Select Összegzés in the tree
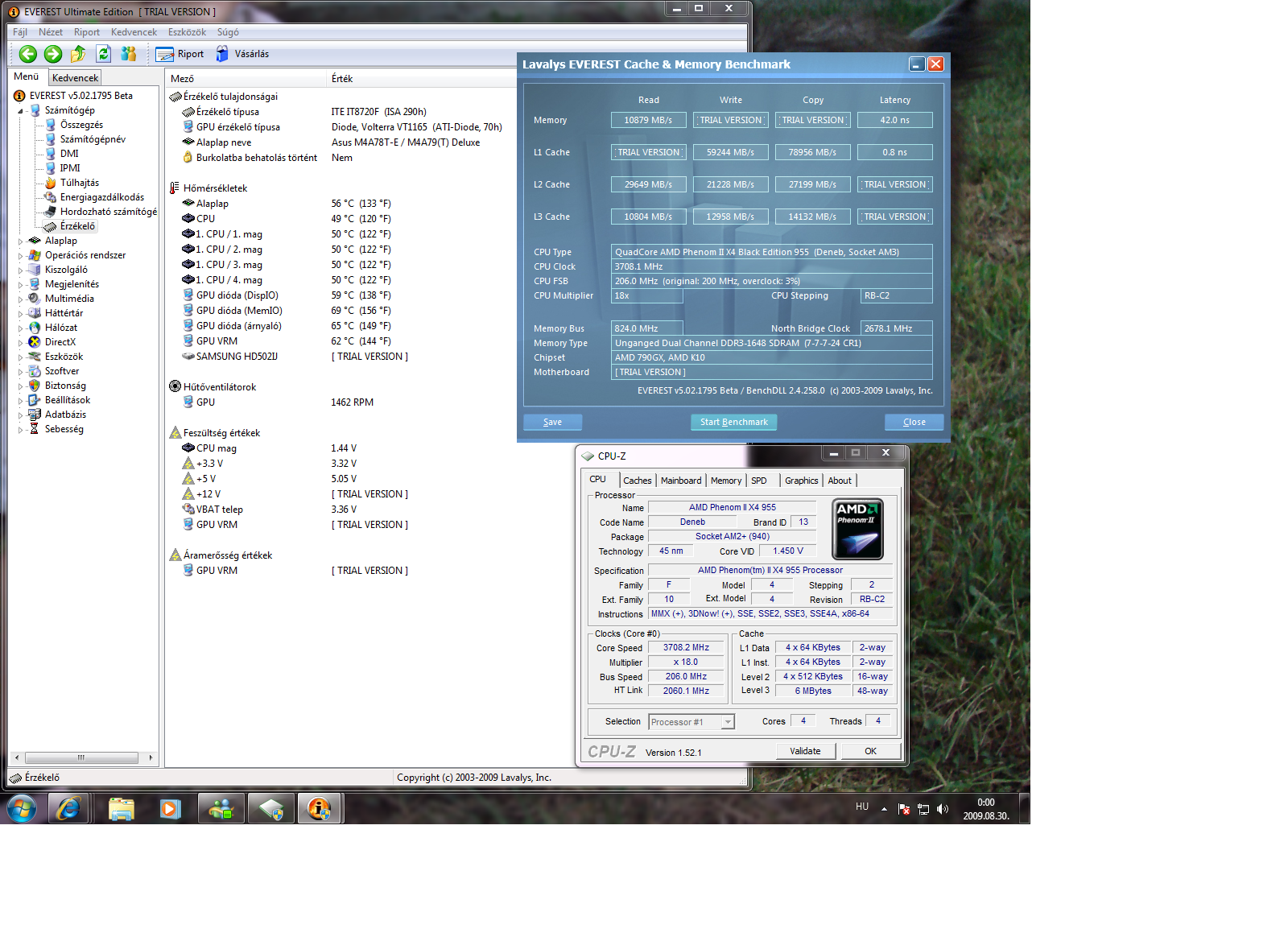1288x945 pixels. pos(81,125)
